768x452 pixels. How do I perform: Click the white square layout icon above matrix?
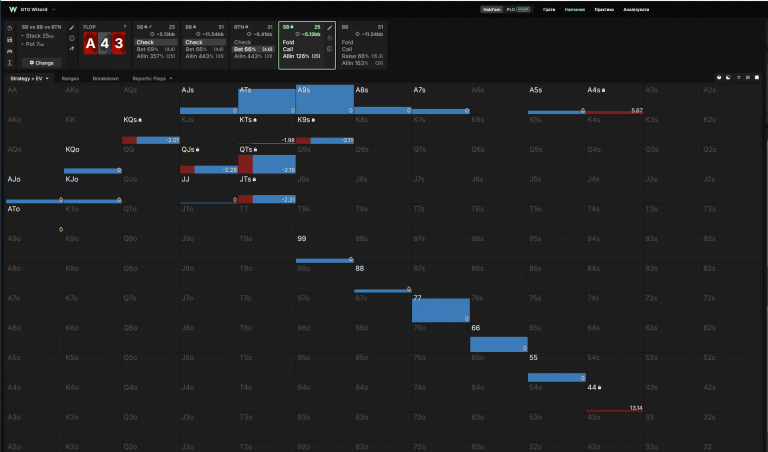[x=757, y=77]
